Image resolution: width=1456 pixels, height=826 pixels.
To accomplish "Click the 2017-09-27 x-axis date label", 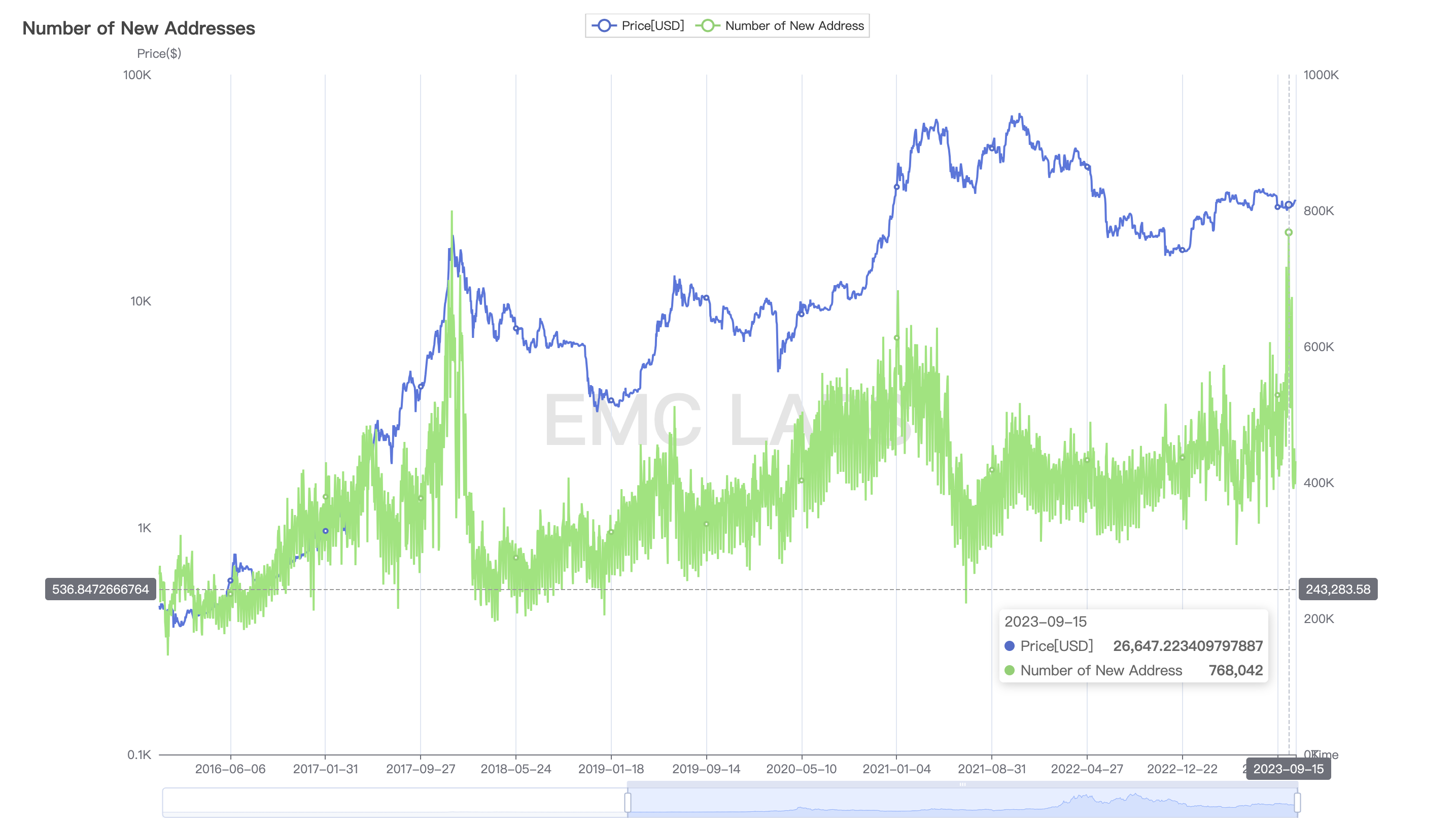I will tap(420, 769).
